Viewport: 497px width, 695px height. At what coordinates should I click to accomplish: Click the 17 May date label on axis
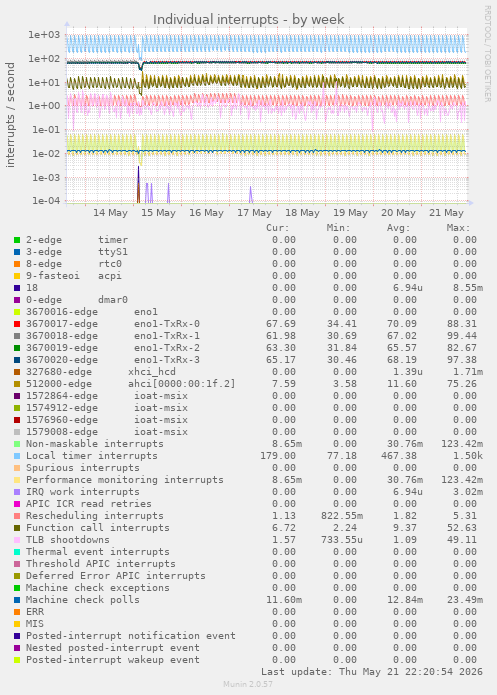[x=254, y=213]
